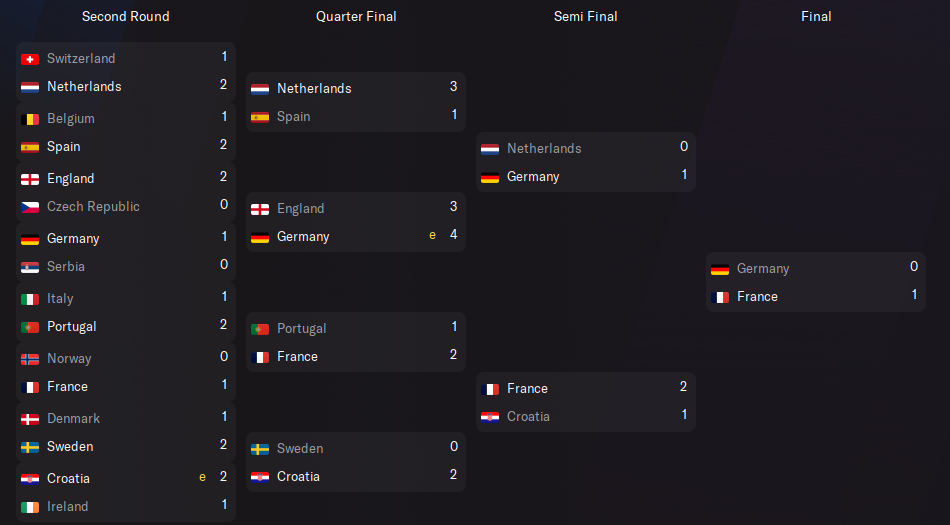Click extra-time 'e' marker beside Croatia in Second Round
Screen dimensions: 950x525
click(x=203, y=477)
